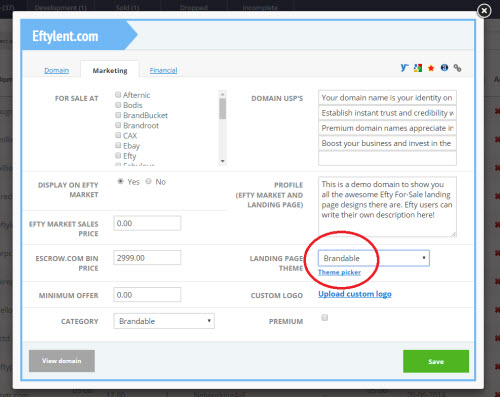Click the 'DOMAIN USP'S' label
This screenshot has height=397, width=500.
277,98
